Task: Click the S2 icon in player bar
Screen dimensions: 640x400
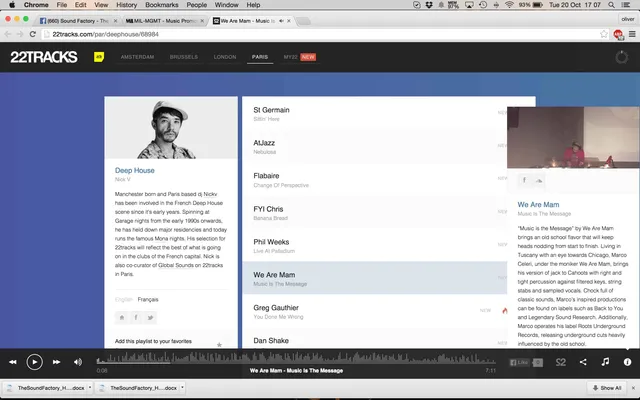Action: click(x=561, y=362)
